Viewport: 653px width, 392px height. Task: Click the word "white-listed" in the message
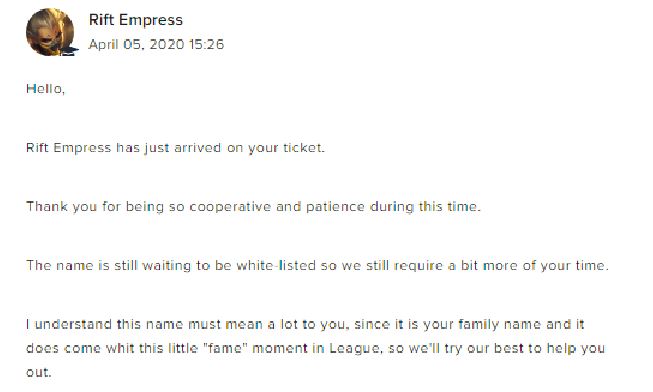click(x=276, y=265)
